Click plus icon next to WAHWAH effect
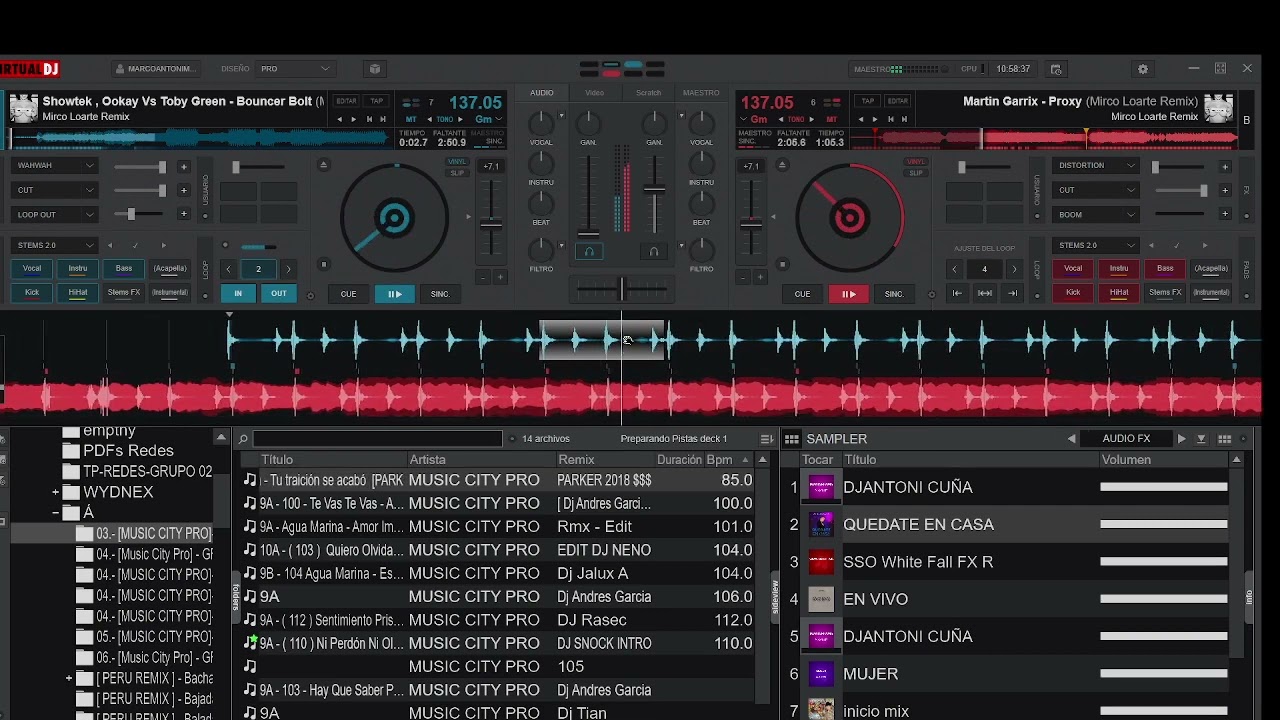 coord(183,167)
